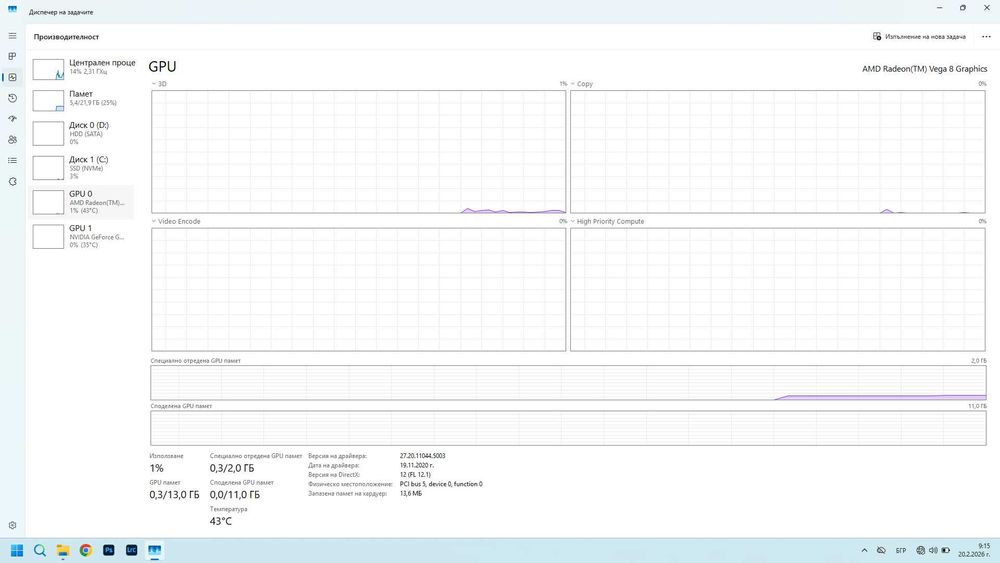Open the Services page icon

tap(12, 182)
